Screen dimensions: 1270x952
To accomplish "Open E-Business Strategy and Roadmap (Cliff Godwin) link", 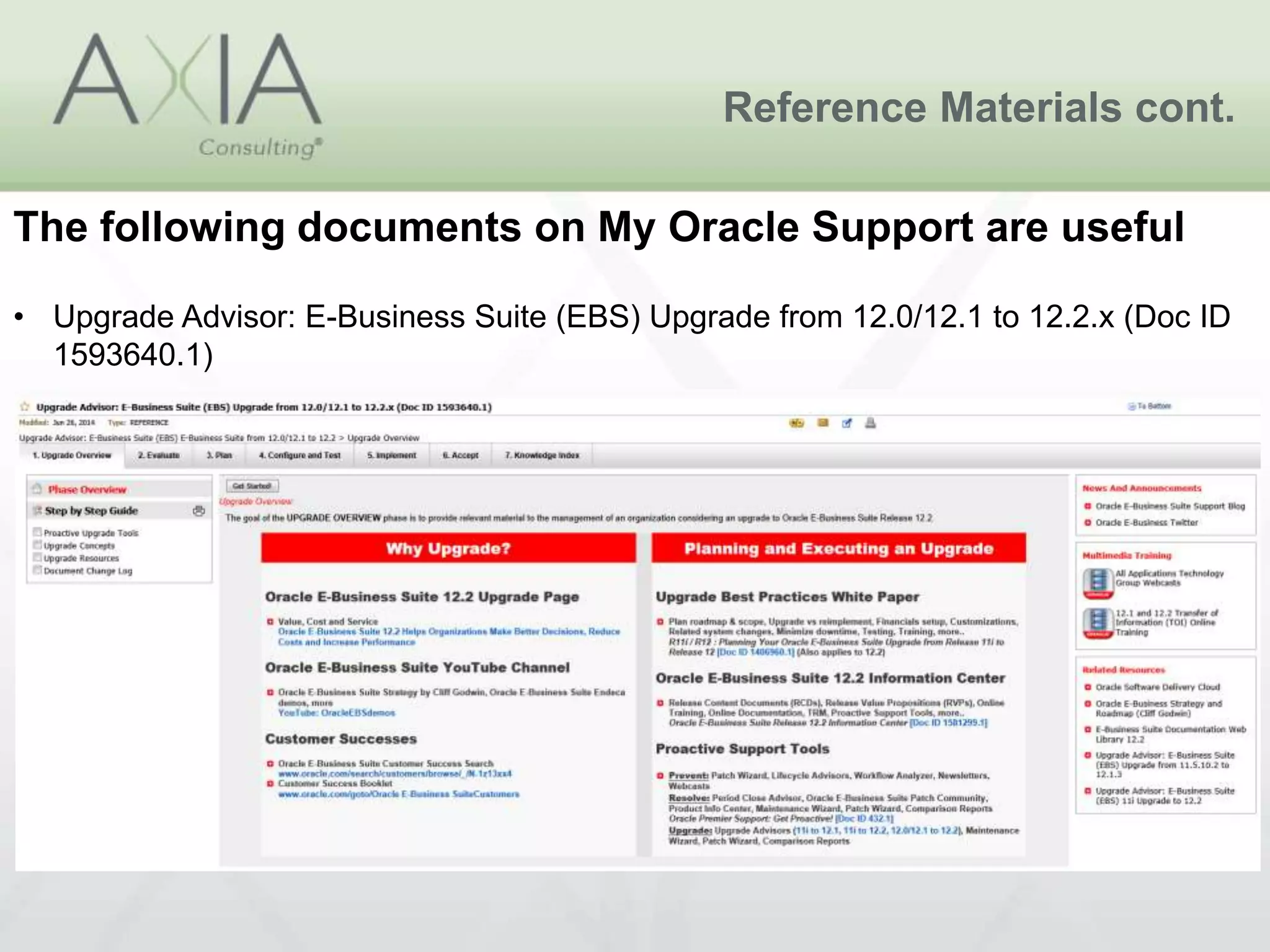I will [x=1158, y=708].
